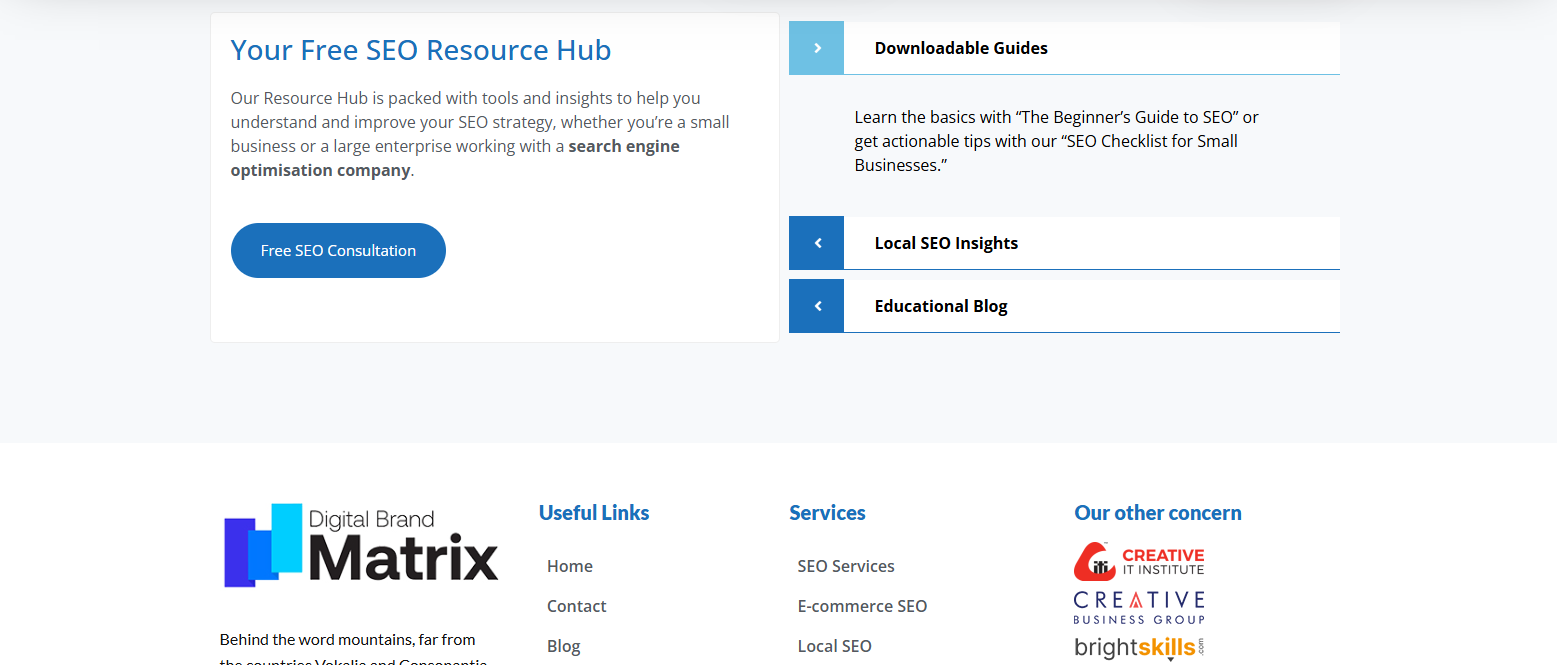Click the Digital Brand Matrix logo

(x=360, y=545)
